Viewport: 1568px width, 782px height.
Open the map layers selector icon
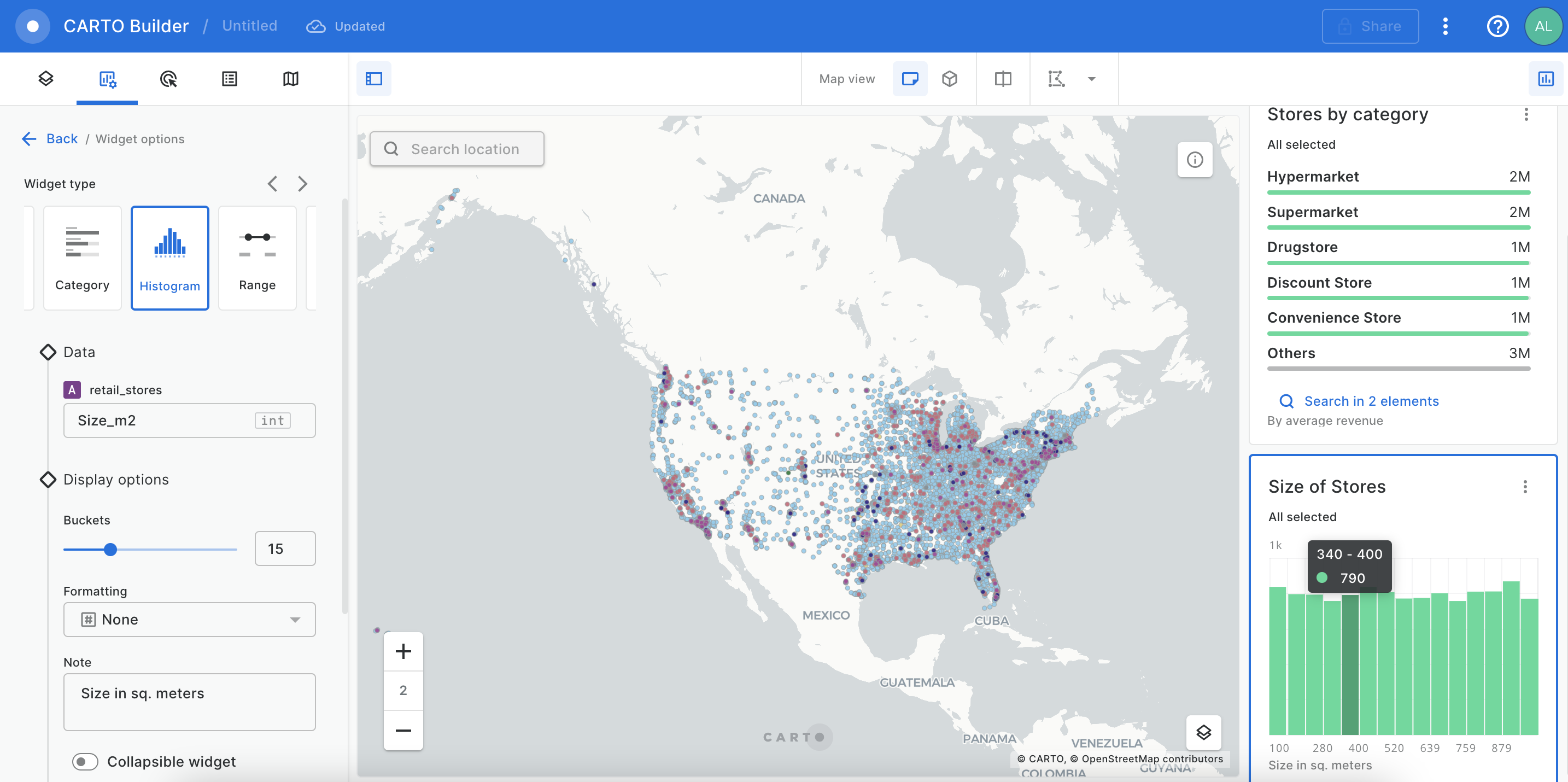tap(1203, 732)
